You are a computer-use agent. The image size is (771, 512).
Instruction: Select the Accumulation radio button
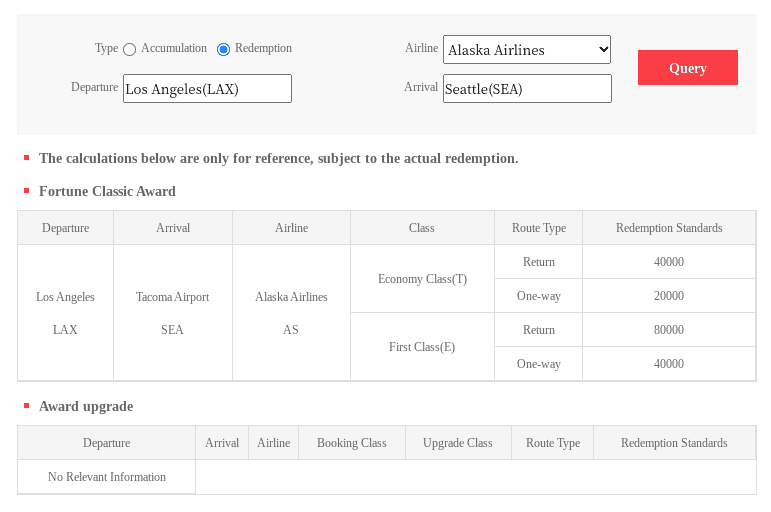pos(130,49)
